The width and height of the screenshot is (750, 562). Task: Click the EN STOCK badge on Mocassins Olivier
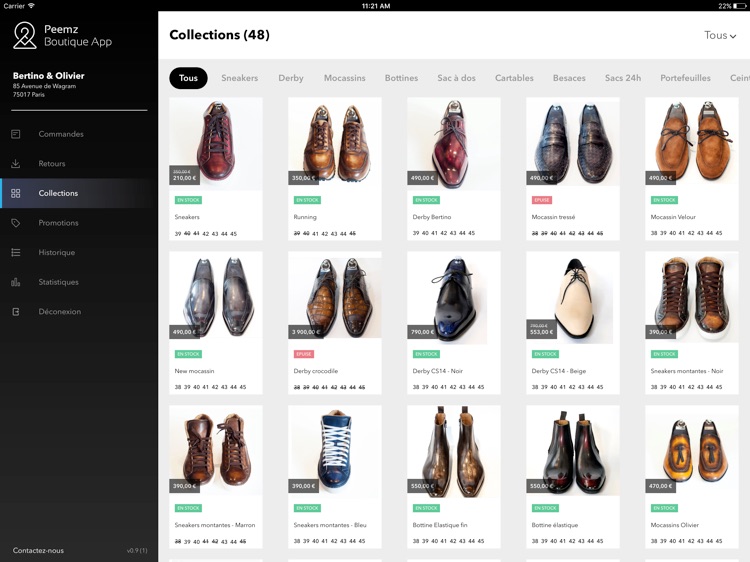click(664, 508)
